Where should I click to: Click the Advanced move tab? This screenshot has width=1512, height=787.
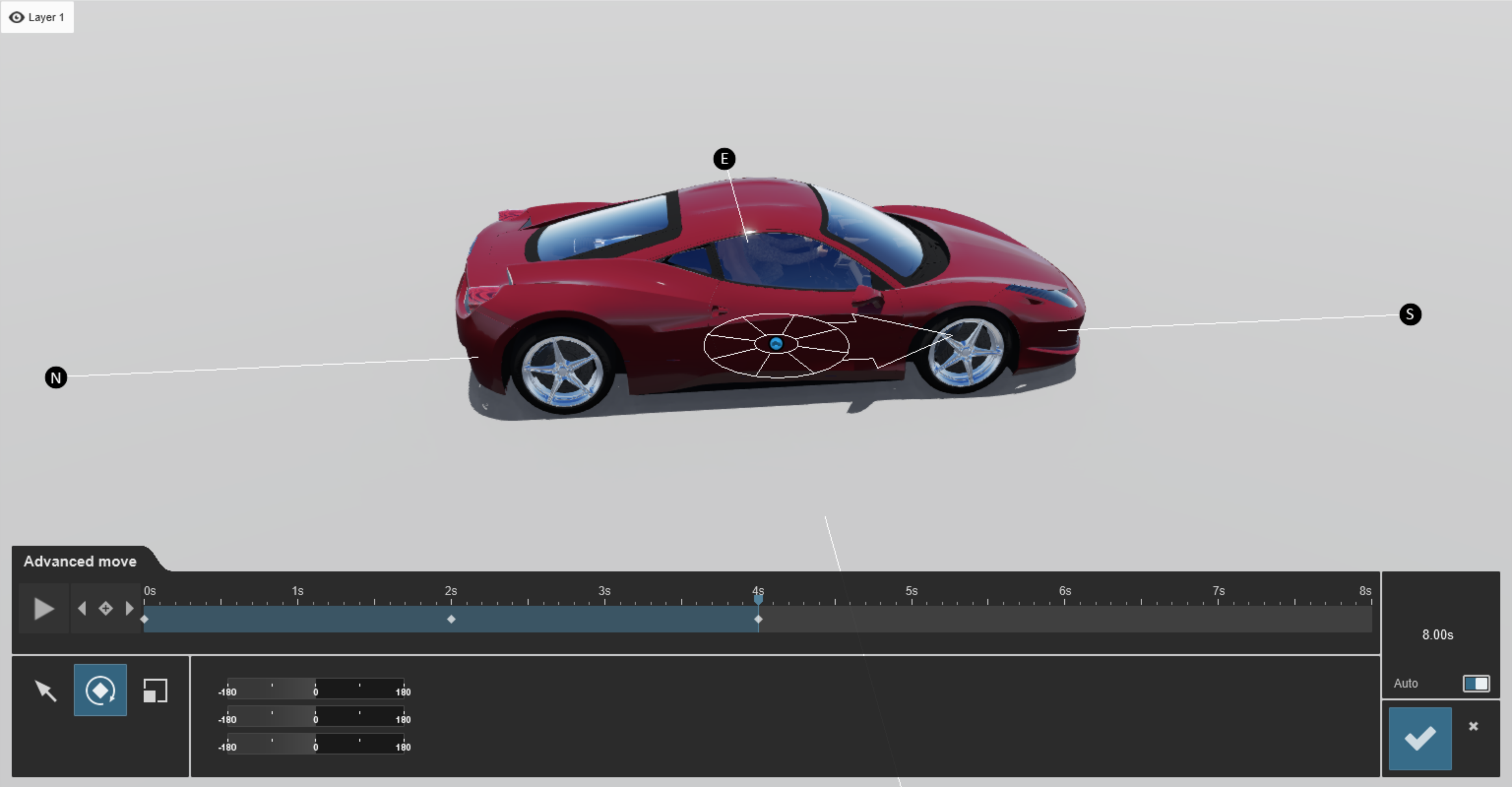[x=80, y=562]
